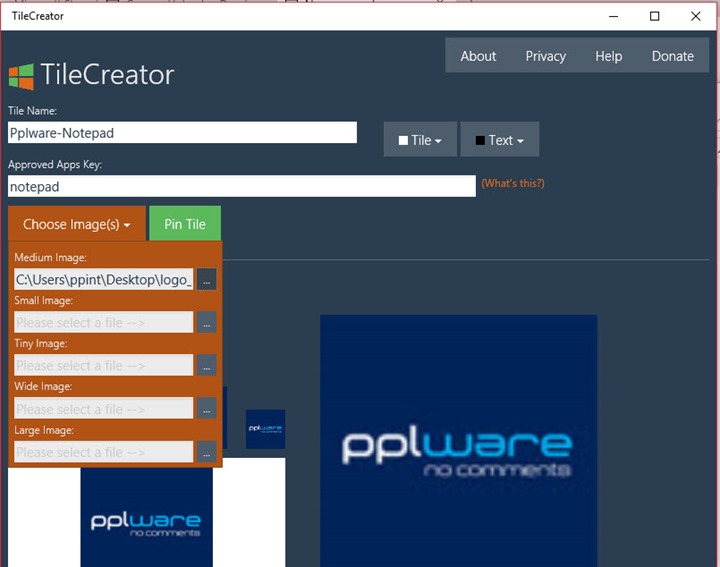
Task: Browse for the Wide Image file
Action: click(x=207, y=408)
